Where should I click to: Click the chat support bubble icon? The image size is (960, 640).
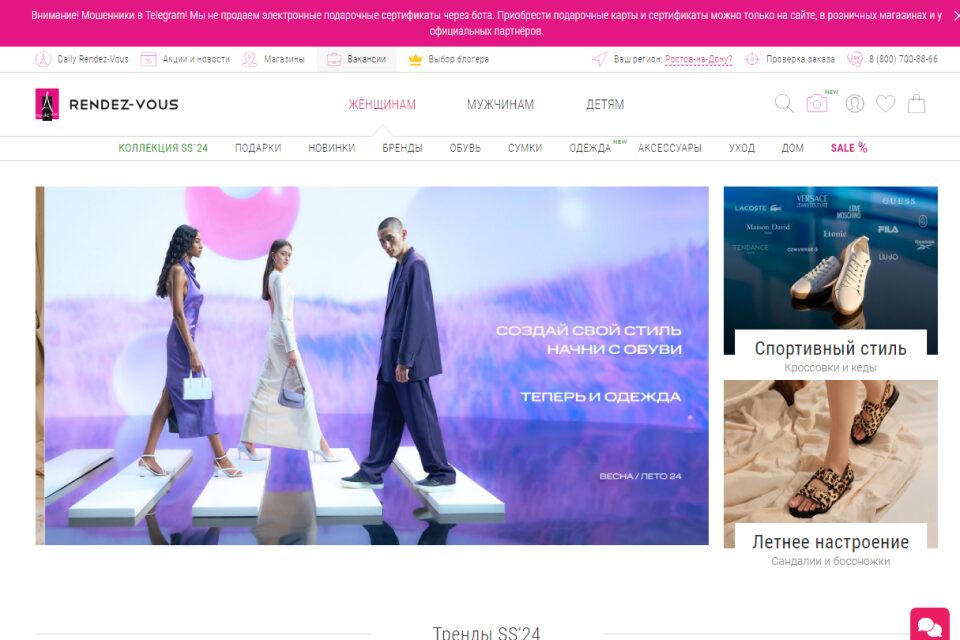coord(929,625)
